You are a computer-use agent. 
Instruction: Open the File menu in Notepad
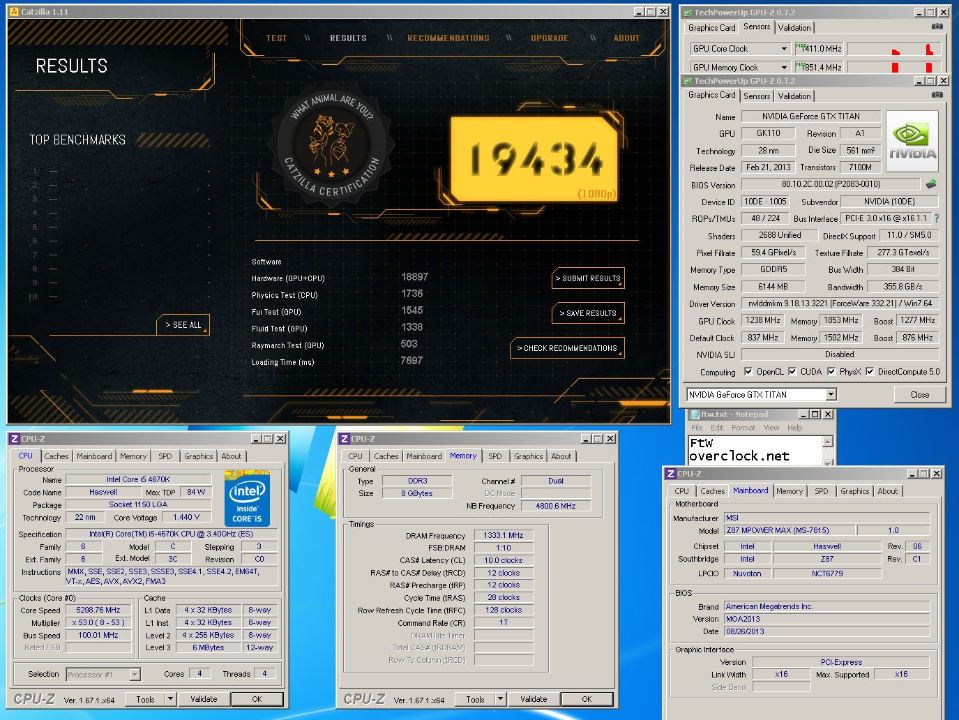pyautogui.click(x=697, y=428)
